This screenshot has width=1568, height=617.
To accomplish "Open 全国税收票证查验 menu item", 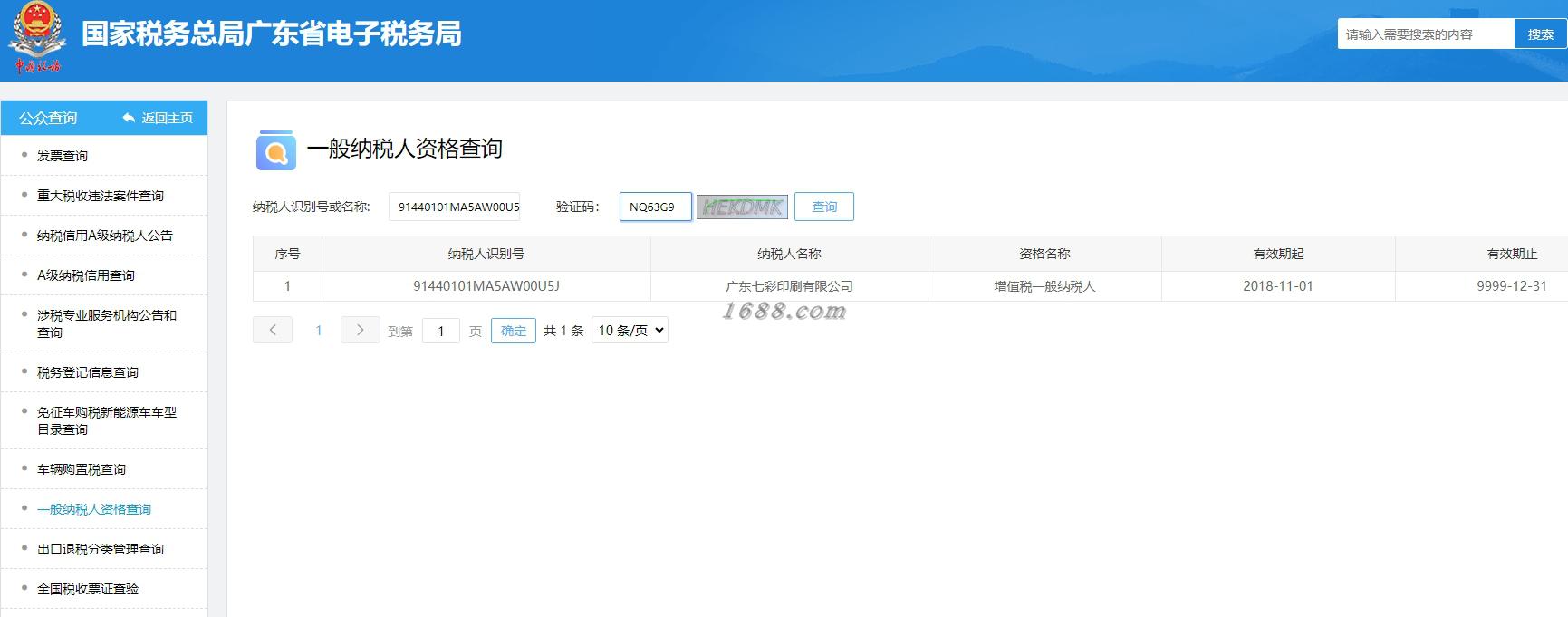I will [x=88, y=589].
